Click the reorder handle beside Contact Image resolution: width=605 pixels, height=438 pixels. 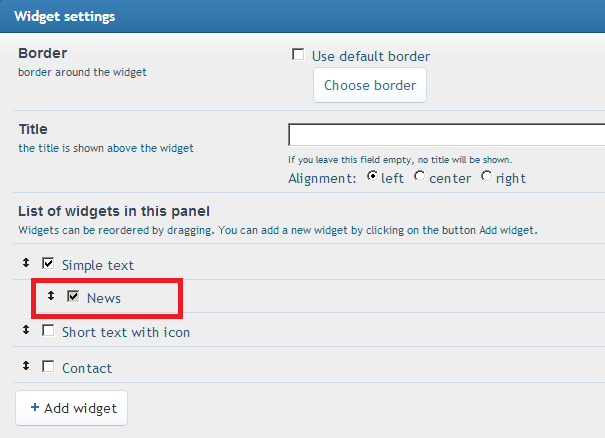coord(26,367)
